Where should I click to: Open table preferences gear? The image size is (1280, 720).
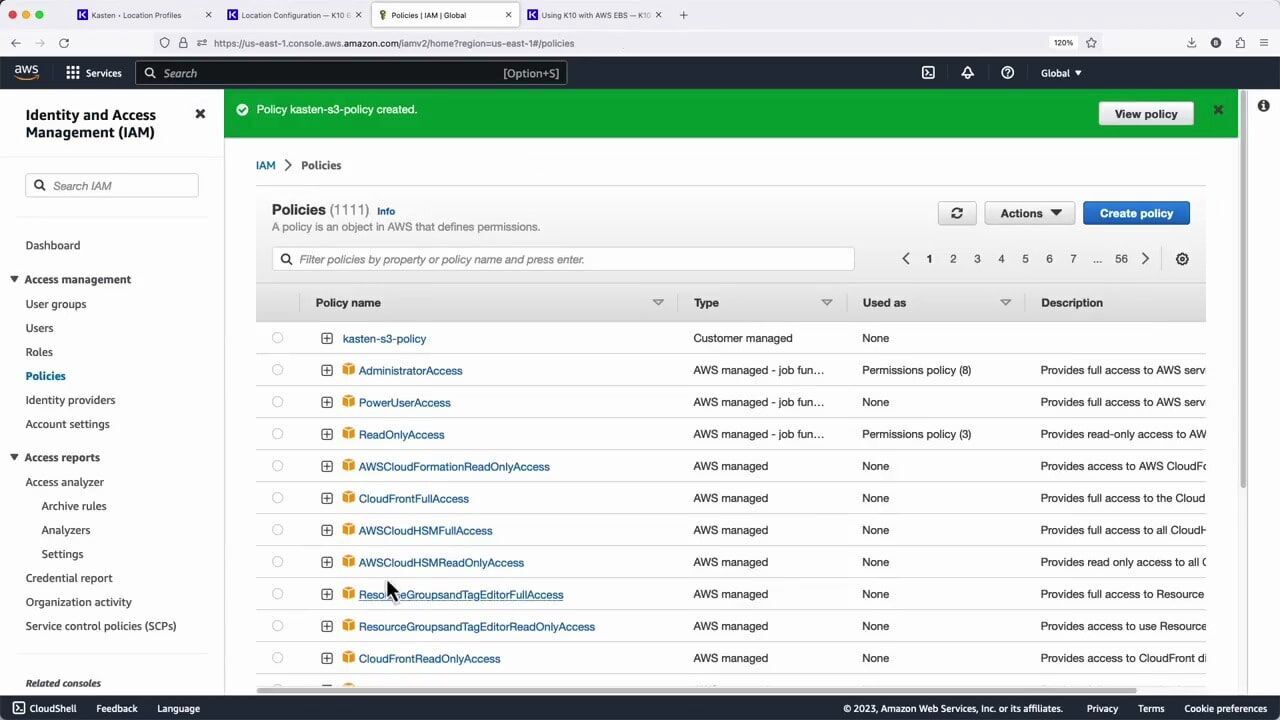[1182, 259]
